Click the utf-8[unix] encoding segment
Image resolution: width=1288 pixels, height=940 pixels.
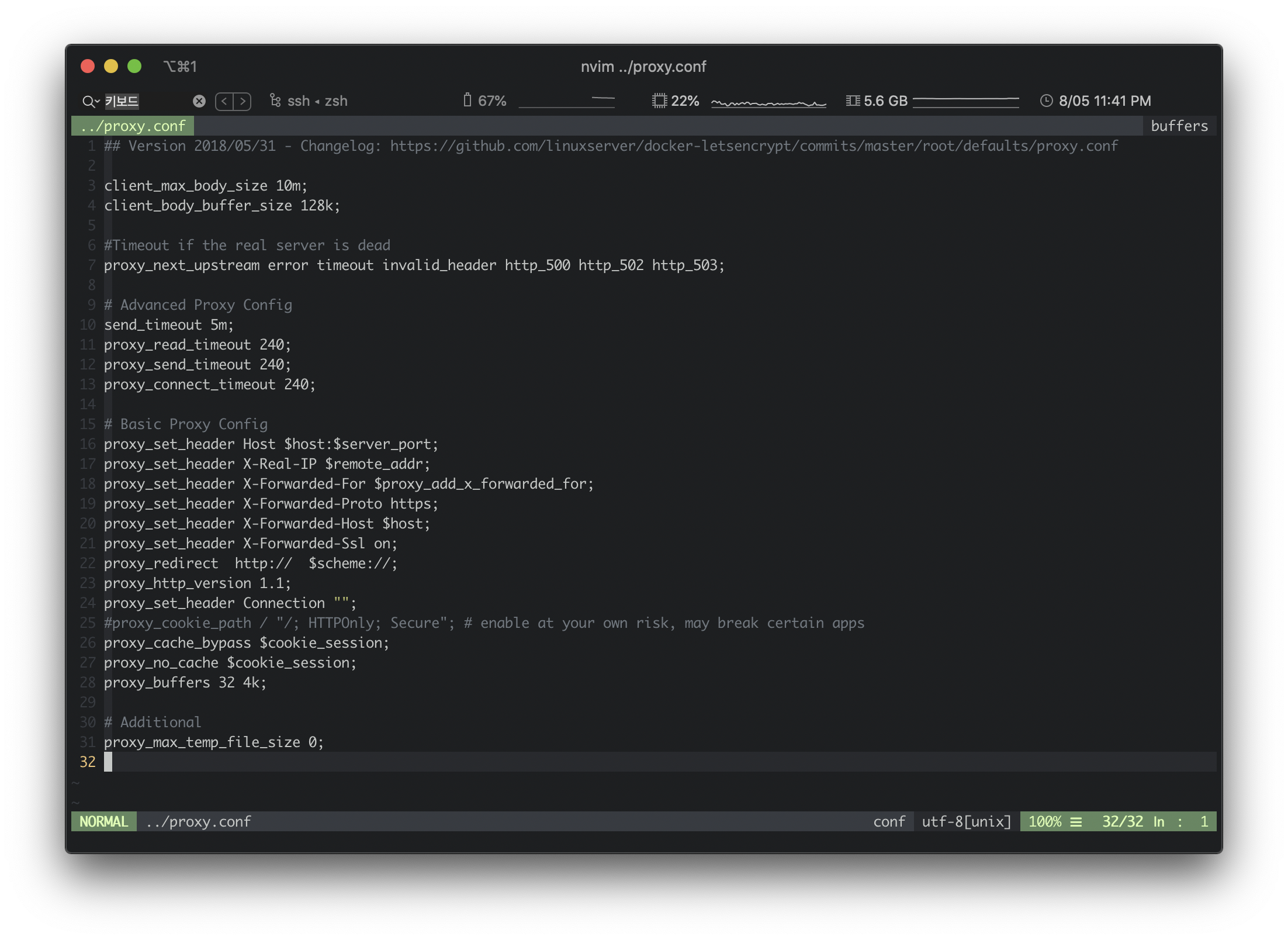point(966,821)
